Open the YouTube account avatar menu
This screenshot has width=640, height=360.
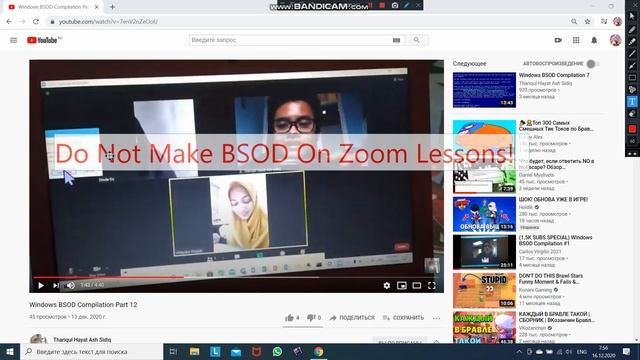[x=616, y=40]
